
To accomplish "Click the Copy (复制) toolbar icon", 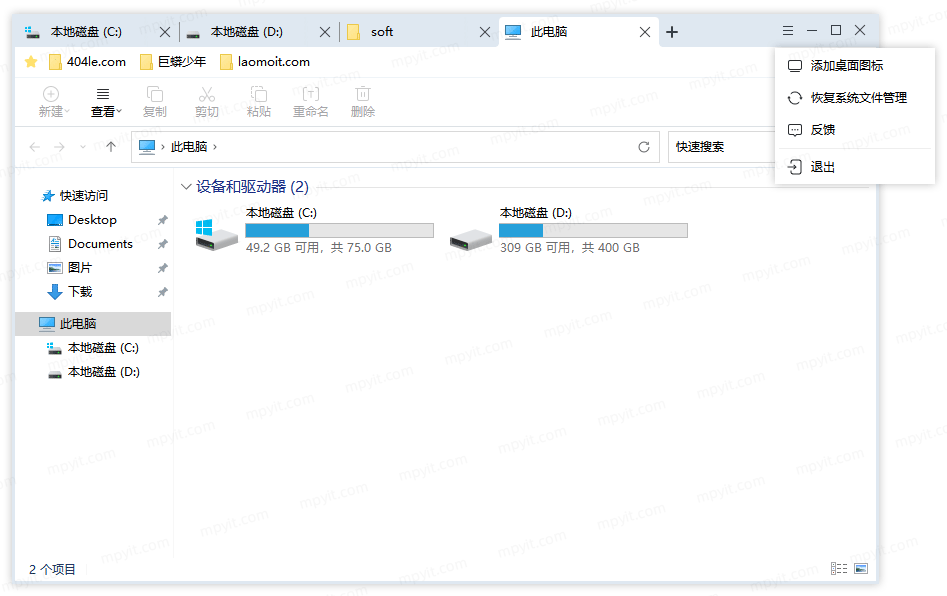I will (155, 94).
